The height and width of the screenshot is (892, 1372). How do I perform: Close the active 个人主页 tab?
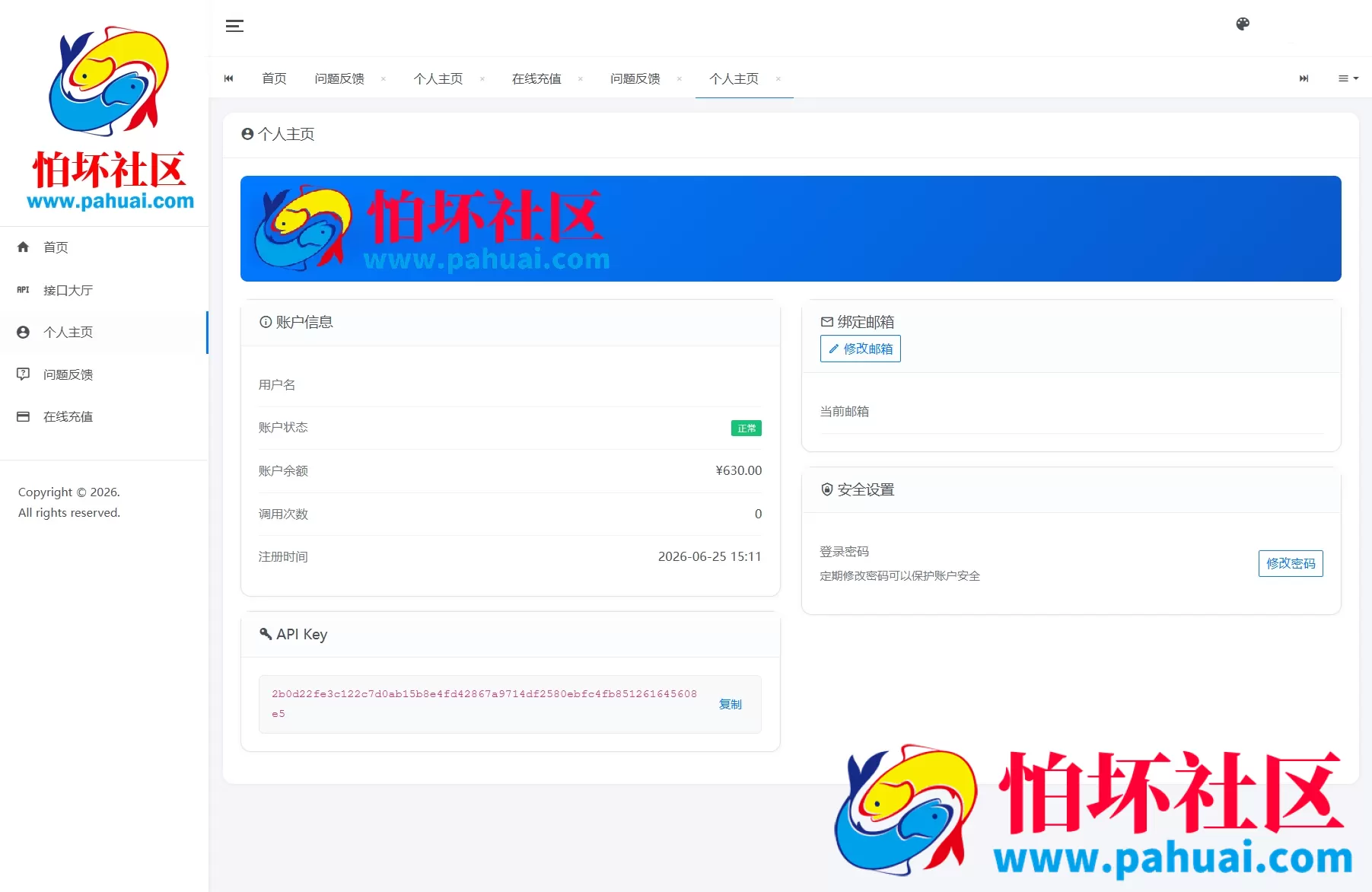pos(778,78)
